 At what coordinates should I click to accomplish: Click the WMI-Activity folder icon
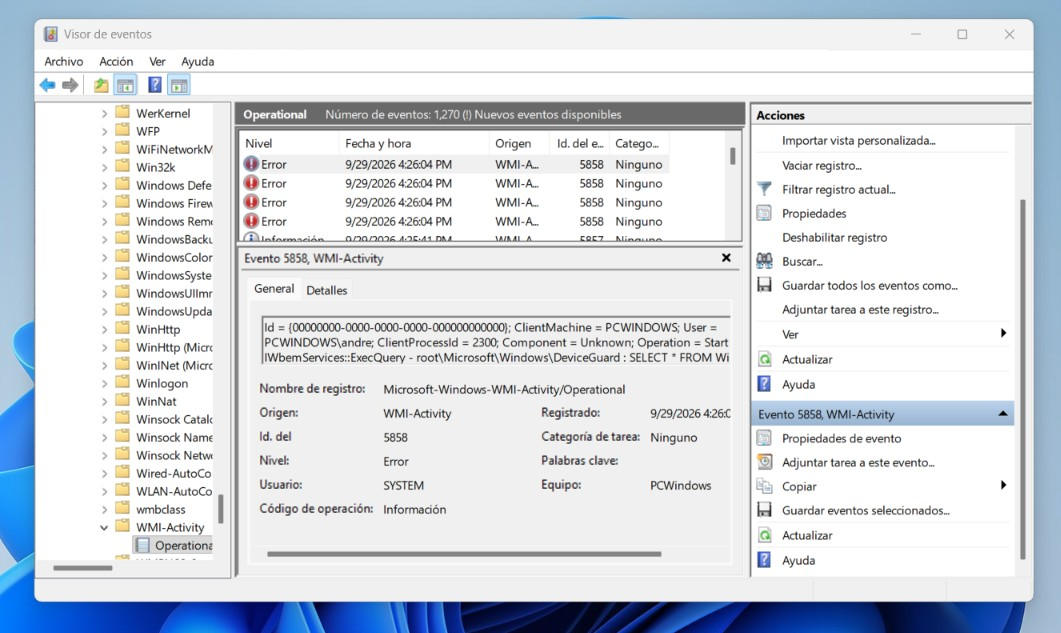(122, 527)
